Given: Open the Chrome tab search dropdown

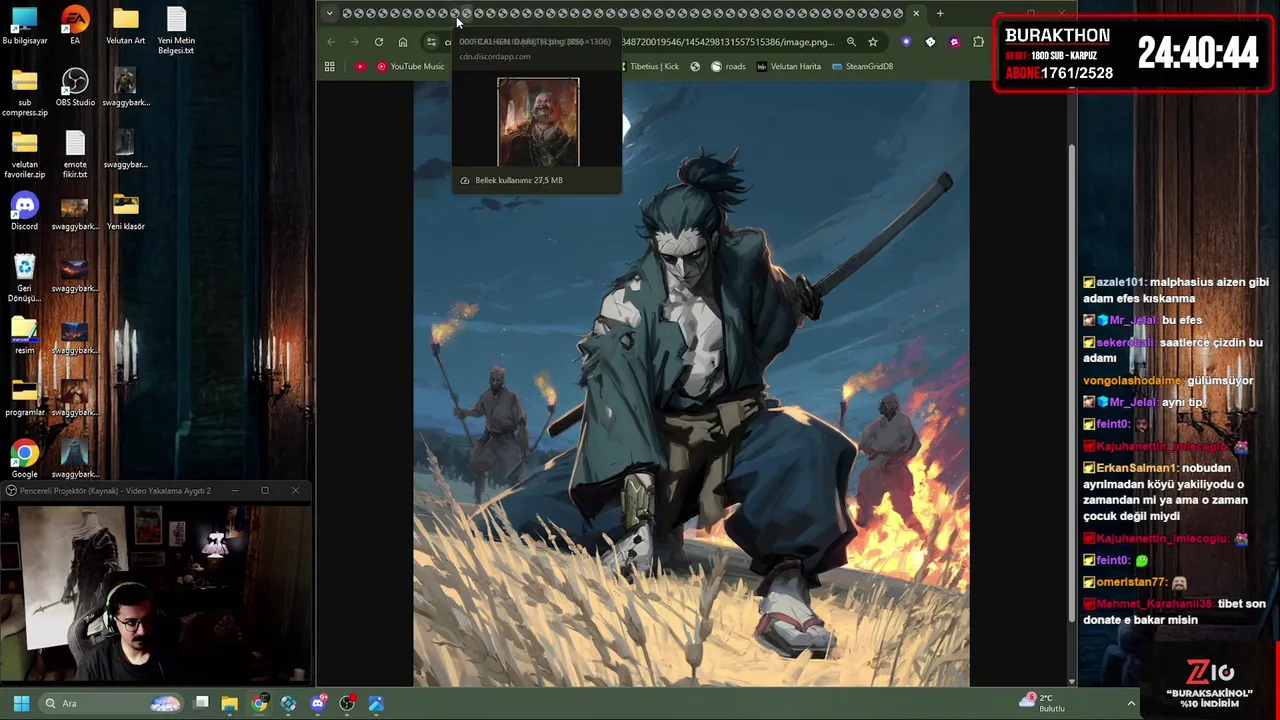Looking at the screenshot, I should (x=329, y=13).
